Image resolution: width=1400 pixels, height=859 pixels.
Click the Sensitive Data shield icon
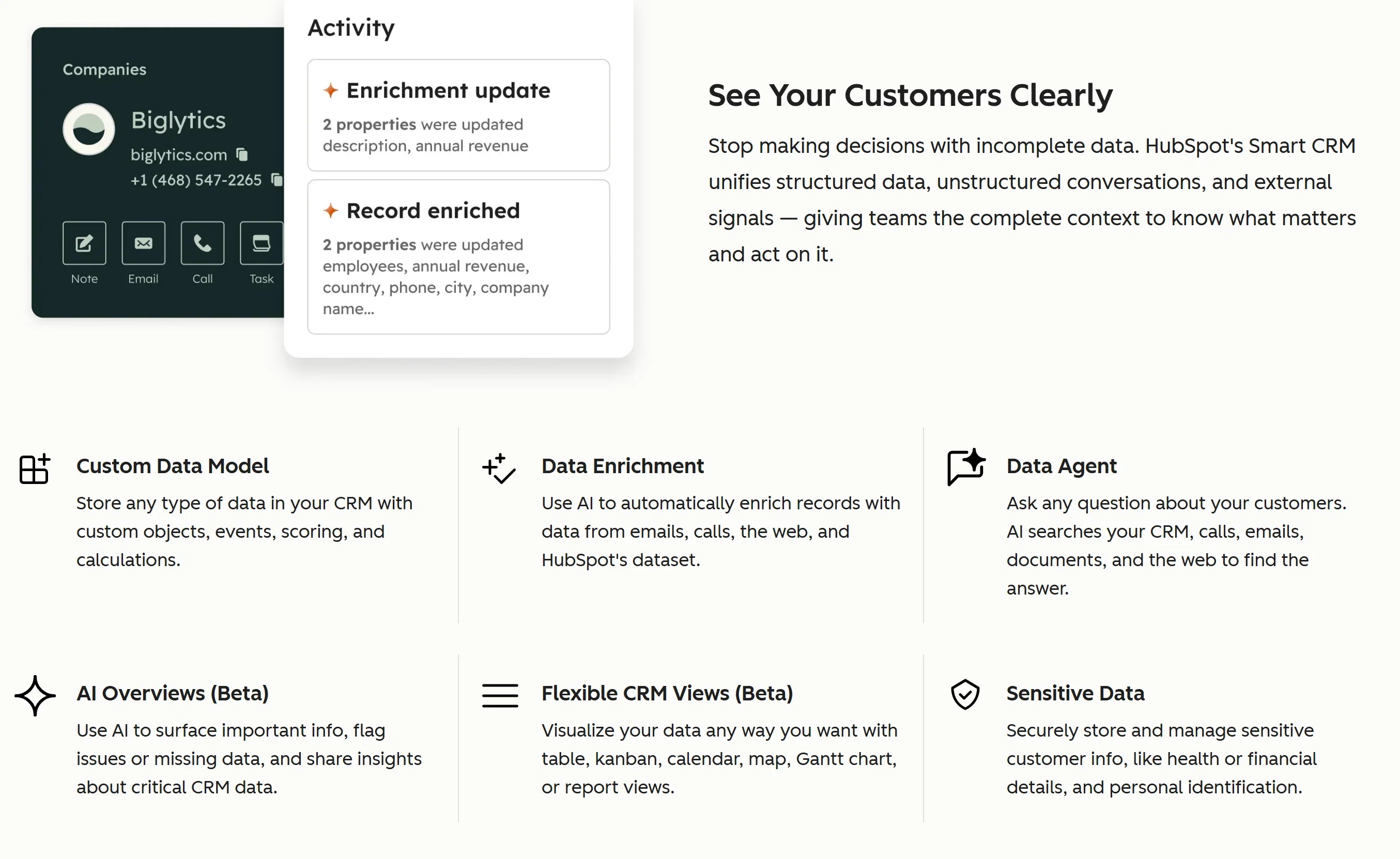pos(965,694)
